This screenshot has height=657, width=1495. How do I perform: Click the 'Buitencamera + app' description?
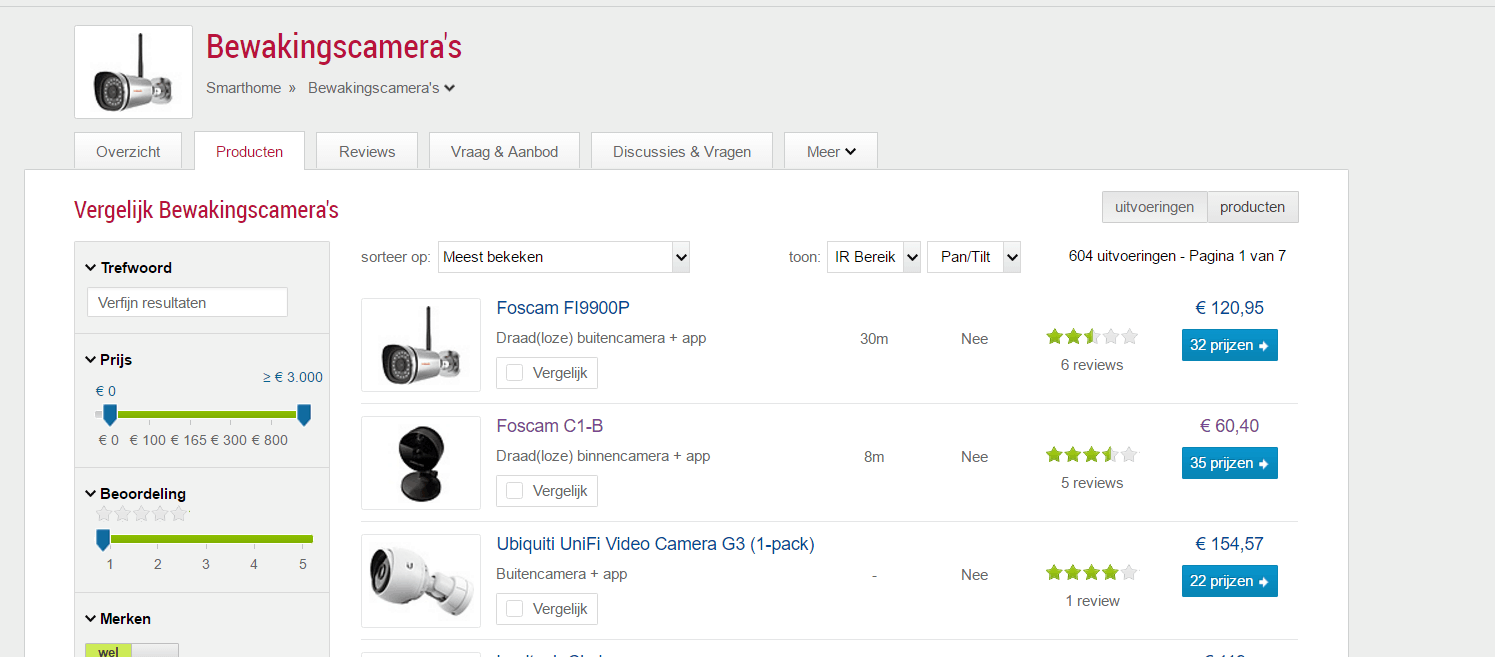tap(562, 574)
